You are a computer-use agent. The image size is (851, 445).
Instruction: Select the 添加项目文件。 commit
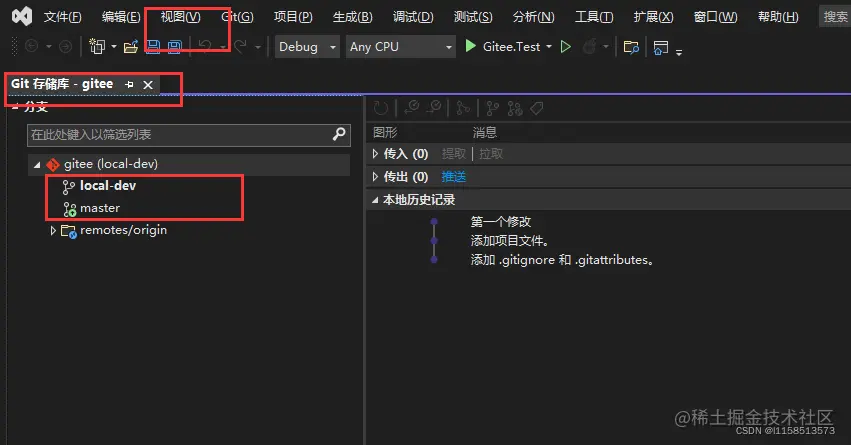coord(510,241)
